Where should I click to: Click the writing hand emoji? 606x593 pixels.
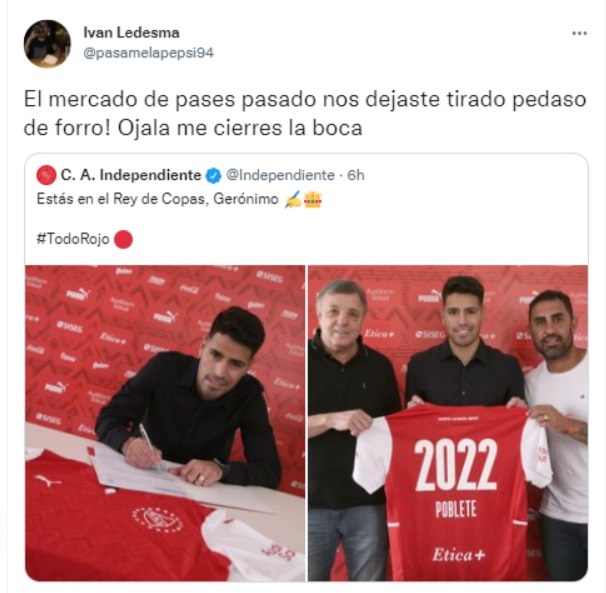[x=293, y=199]
